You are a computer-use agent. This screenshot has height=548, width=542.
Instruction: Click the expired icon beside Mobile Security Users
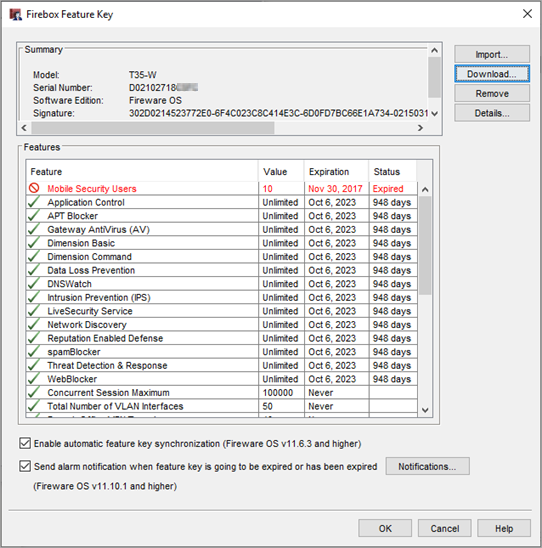coord(34,188)
